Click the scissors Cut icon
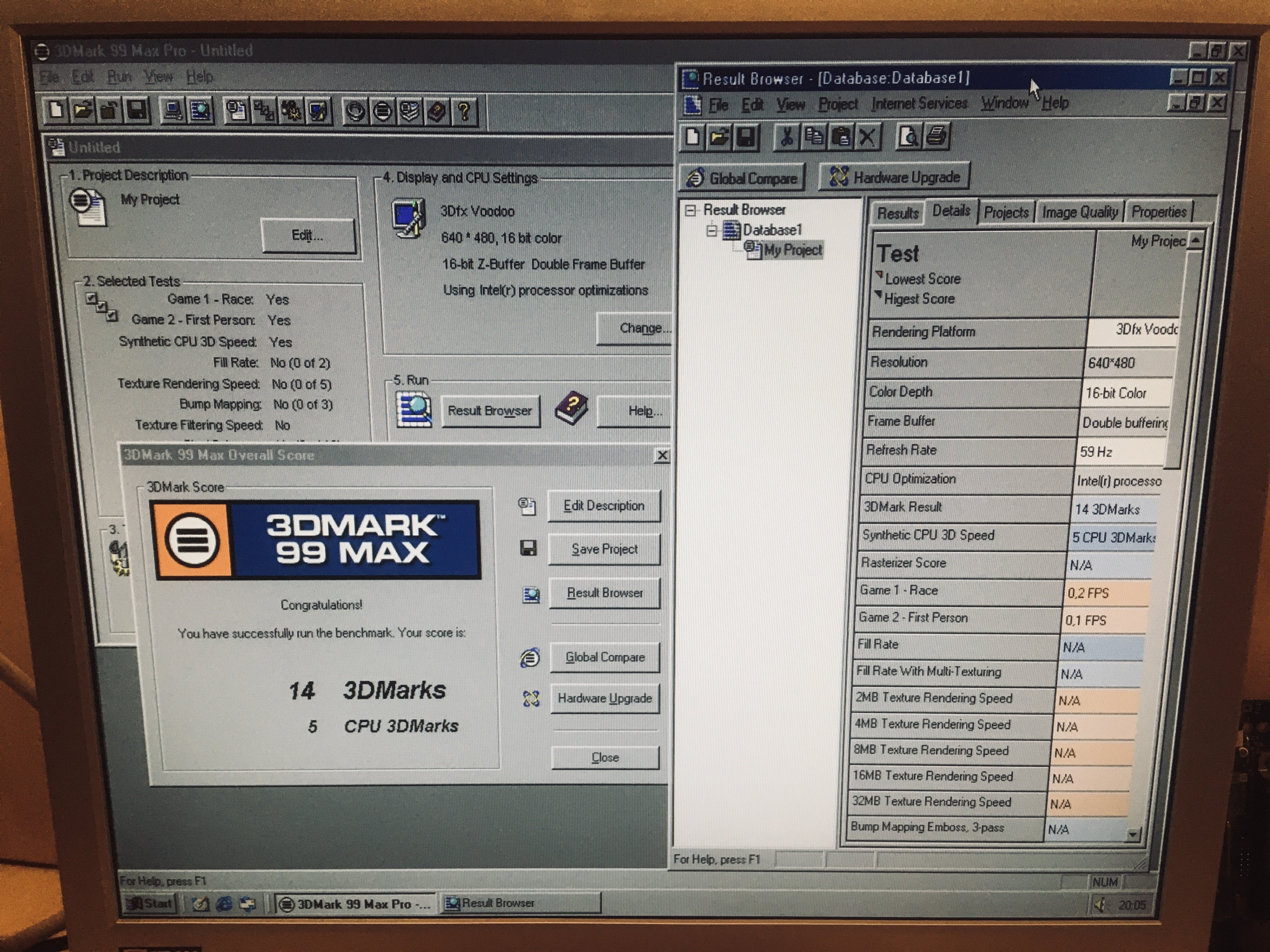Screen dimensions: 1270x952 click(786, 137)
